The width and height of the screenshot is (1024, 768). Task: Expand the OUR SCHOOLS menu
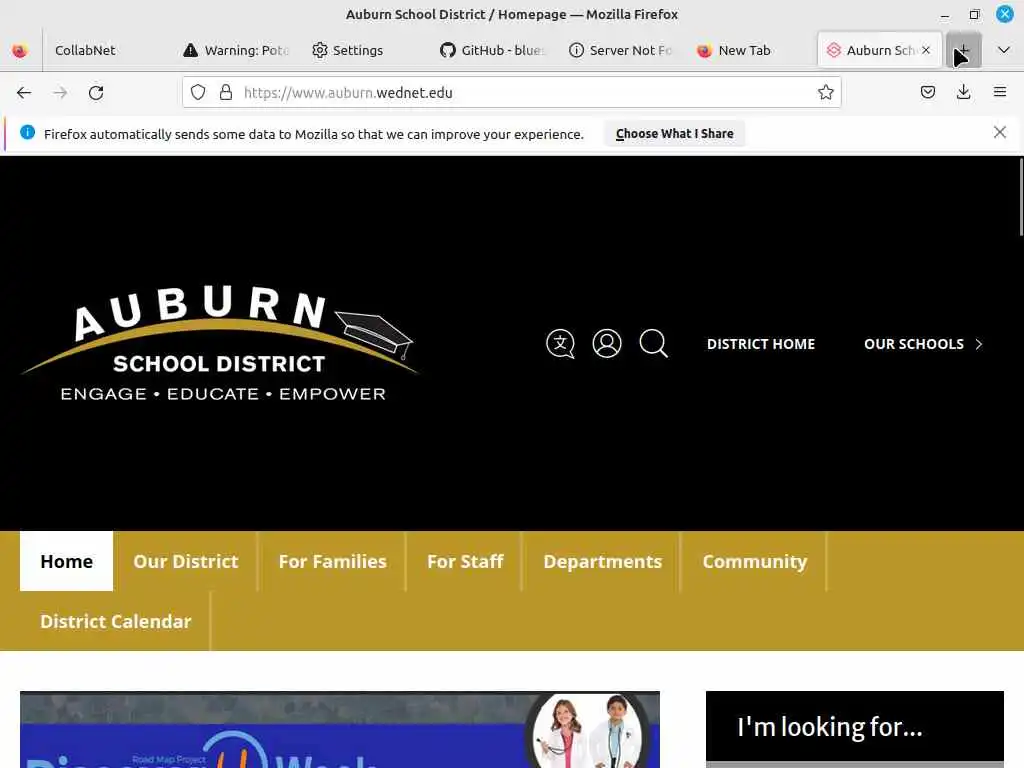point(923,344)
